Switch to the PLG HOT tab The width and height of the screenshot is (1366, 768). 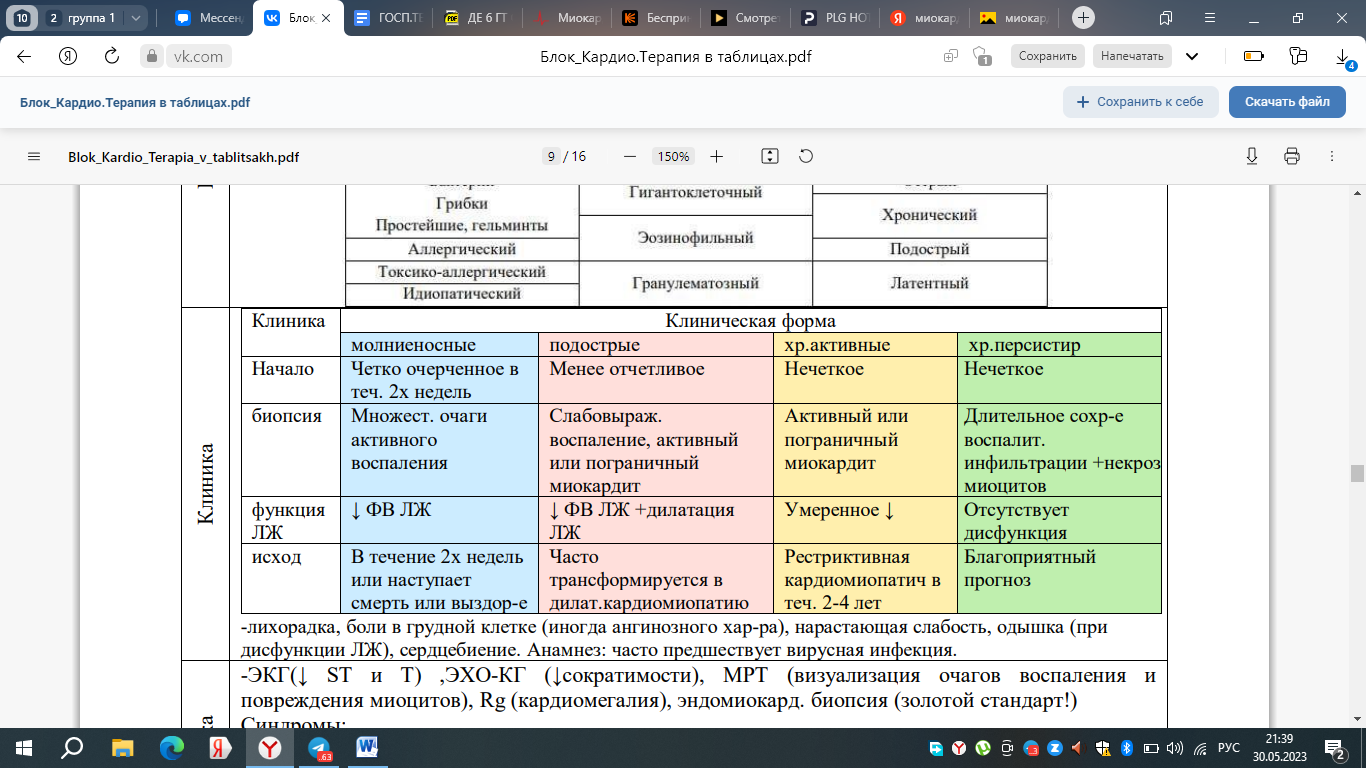[832, 17]
